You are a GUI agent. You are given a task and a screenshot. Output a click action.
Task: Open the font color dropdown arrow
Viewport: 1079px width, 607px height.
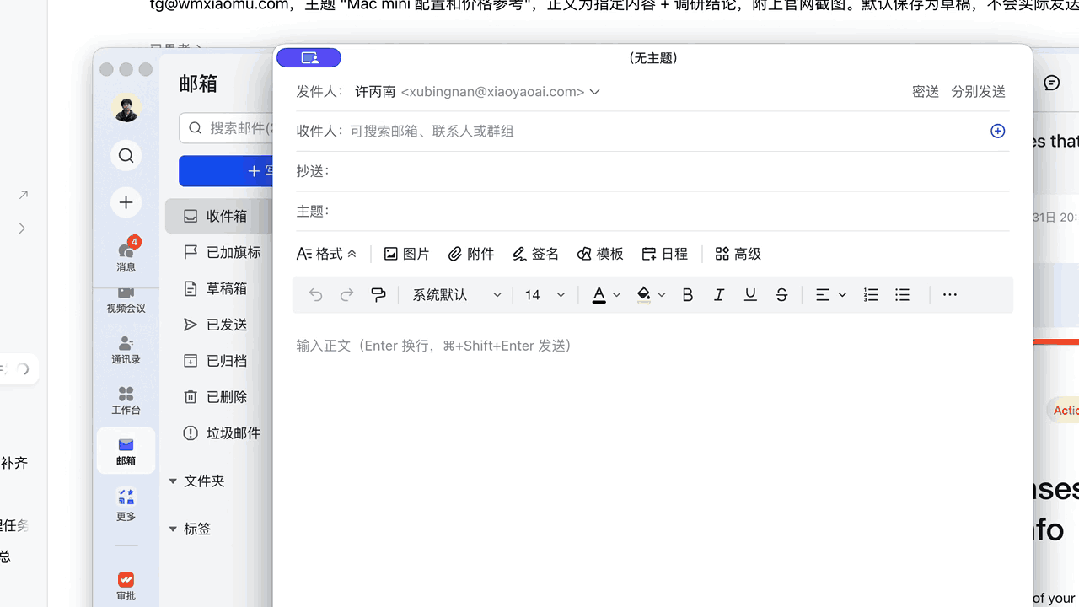pyautogui.click(x=617, y=295)
